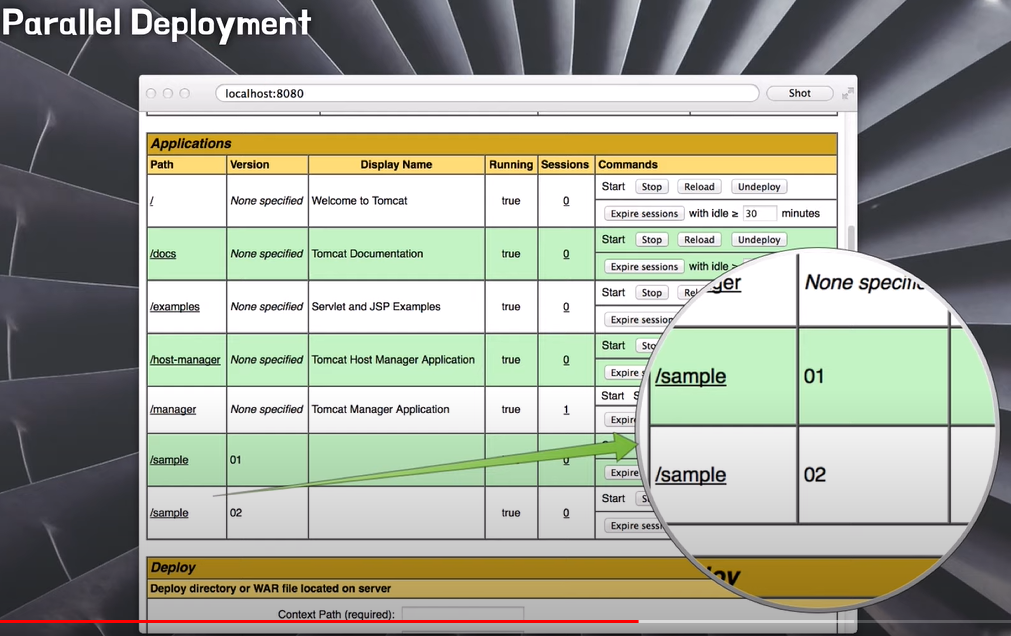Click Undeploy button in Welcome to Tomcat row

(759, 186)
